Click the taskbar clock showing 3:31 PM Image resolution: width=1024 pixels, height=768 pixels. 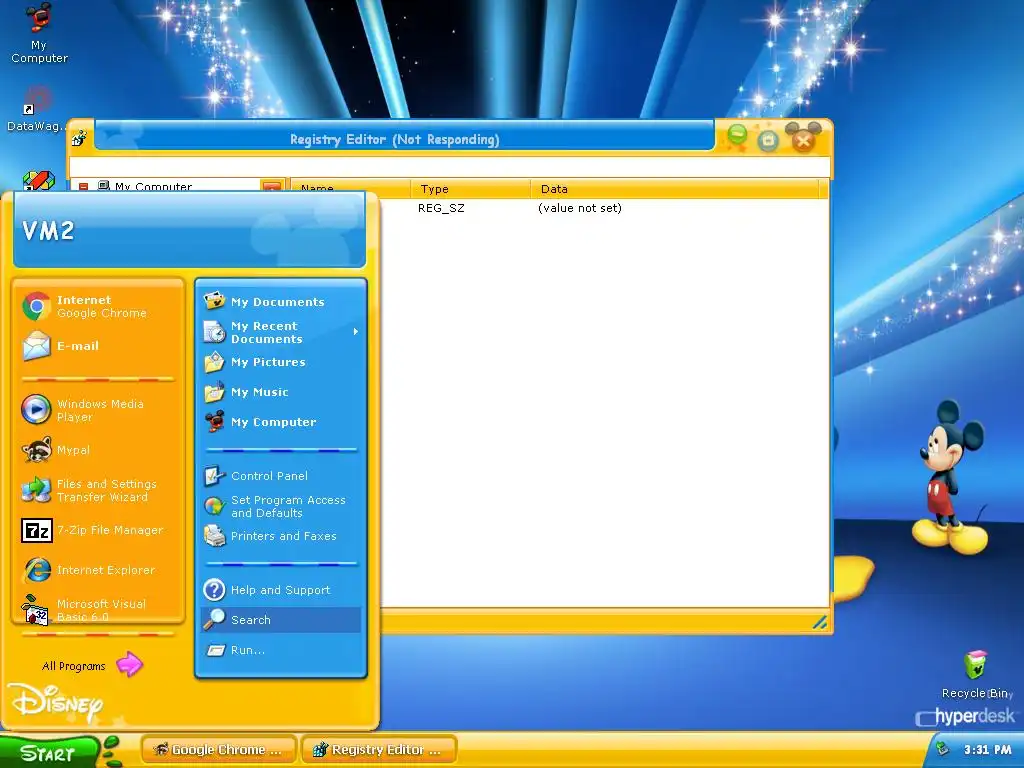click(987, 750)
